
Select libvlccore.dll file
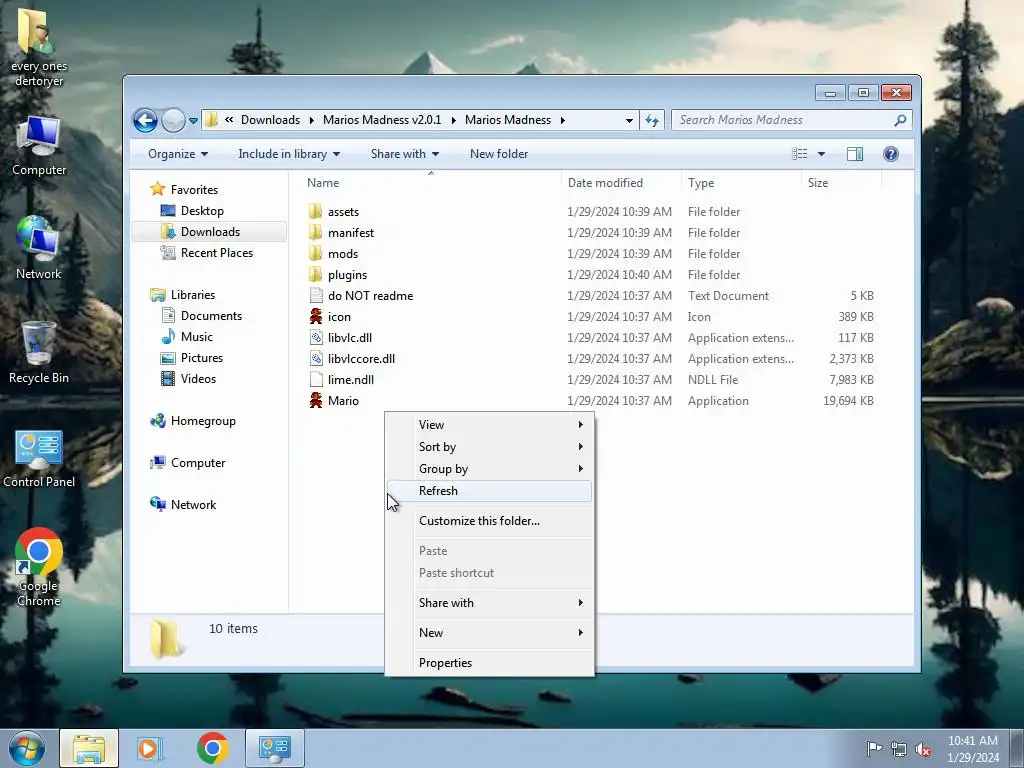(x=361, y=359)
